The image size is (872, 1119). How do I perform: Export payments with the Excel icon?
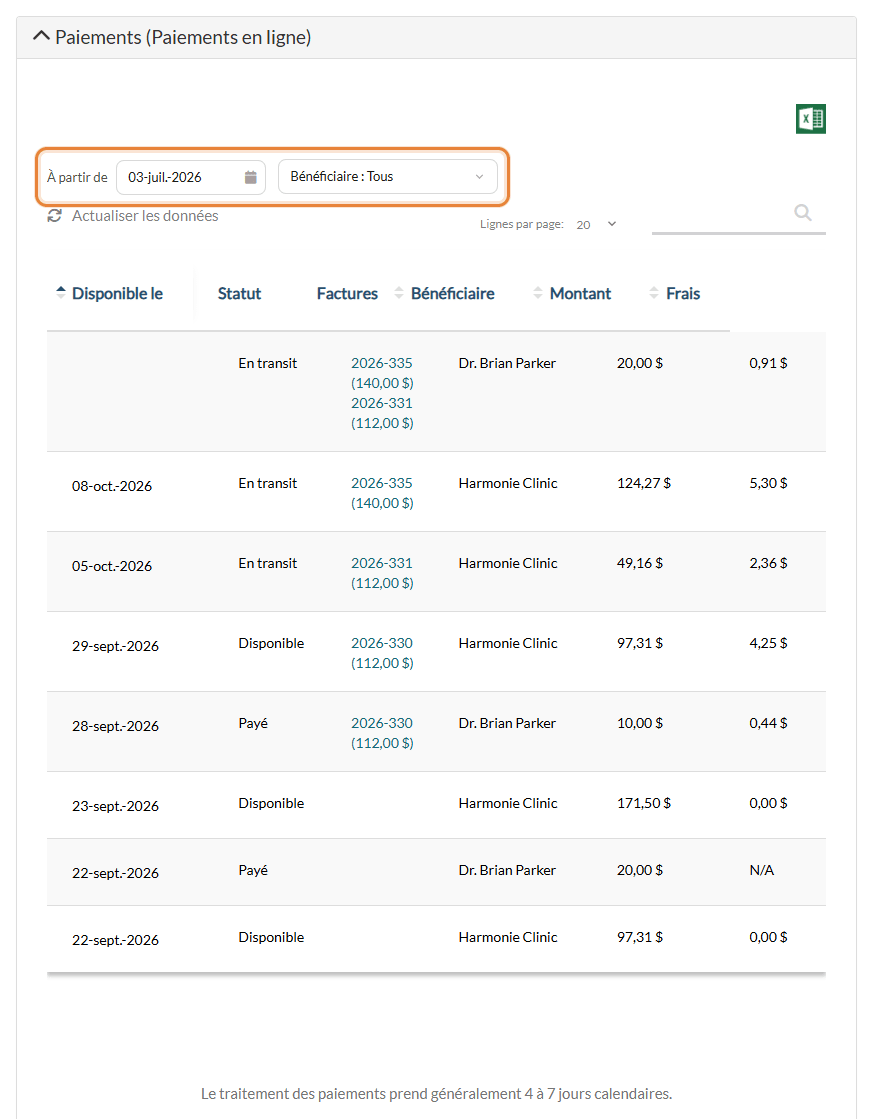(811, 119)
